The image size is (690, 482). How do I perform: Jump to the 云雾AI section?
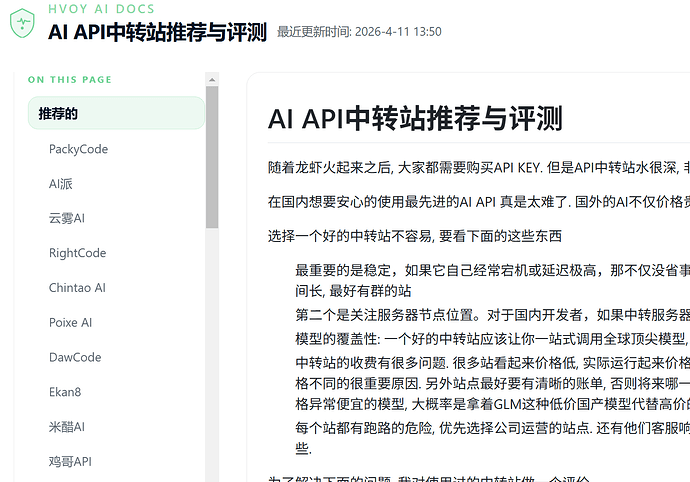coord(66,218)
